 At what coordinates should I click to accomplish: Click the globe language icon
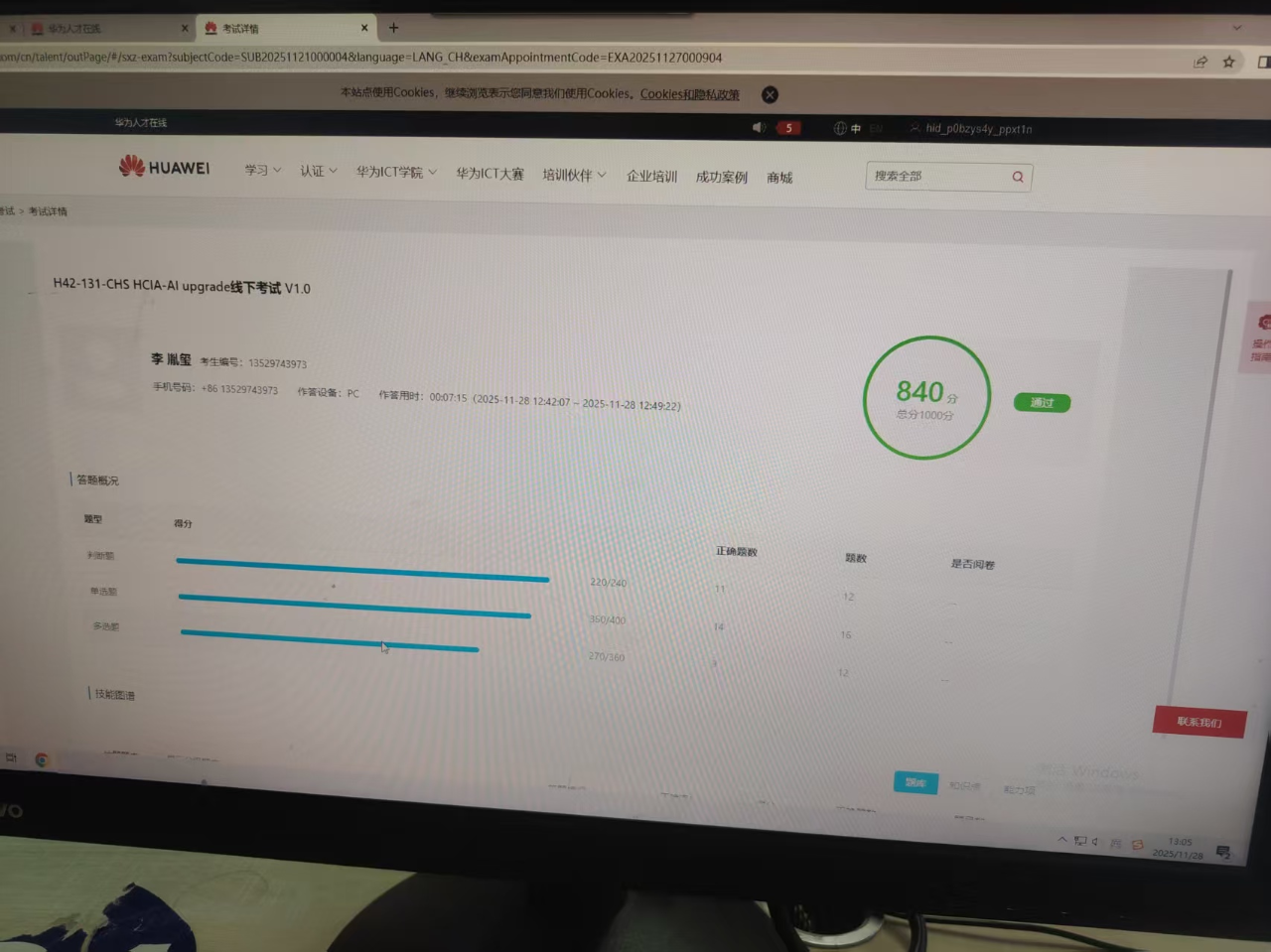[x=840, y=128]
